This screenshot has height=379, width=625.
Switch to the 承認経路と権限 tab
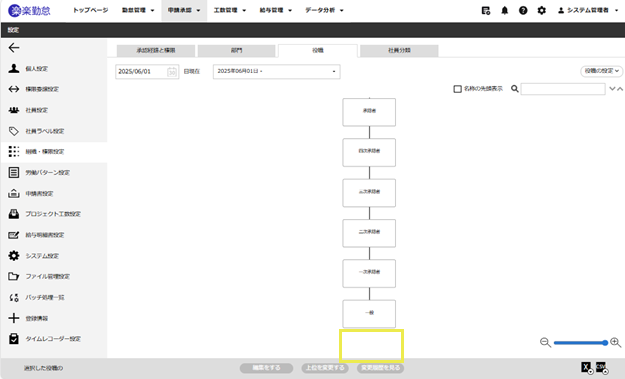[x=156, y=51]
